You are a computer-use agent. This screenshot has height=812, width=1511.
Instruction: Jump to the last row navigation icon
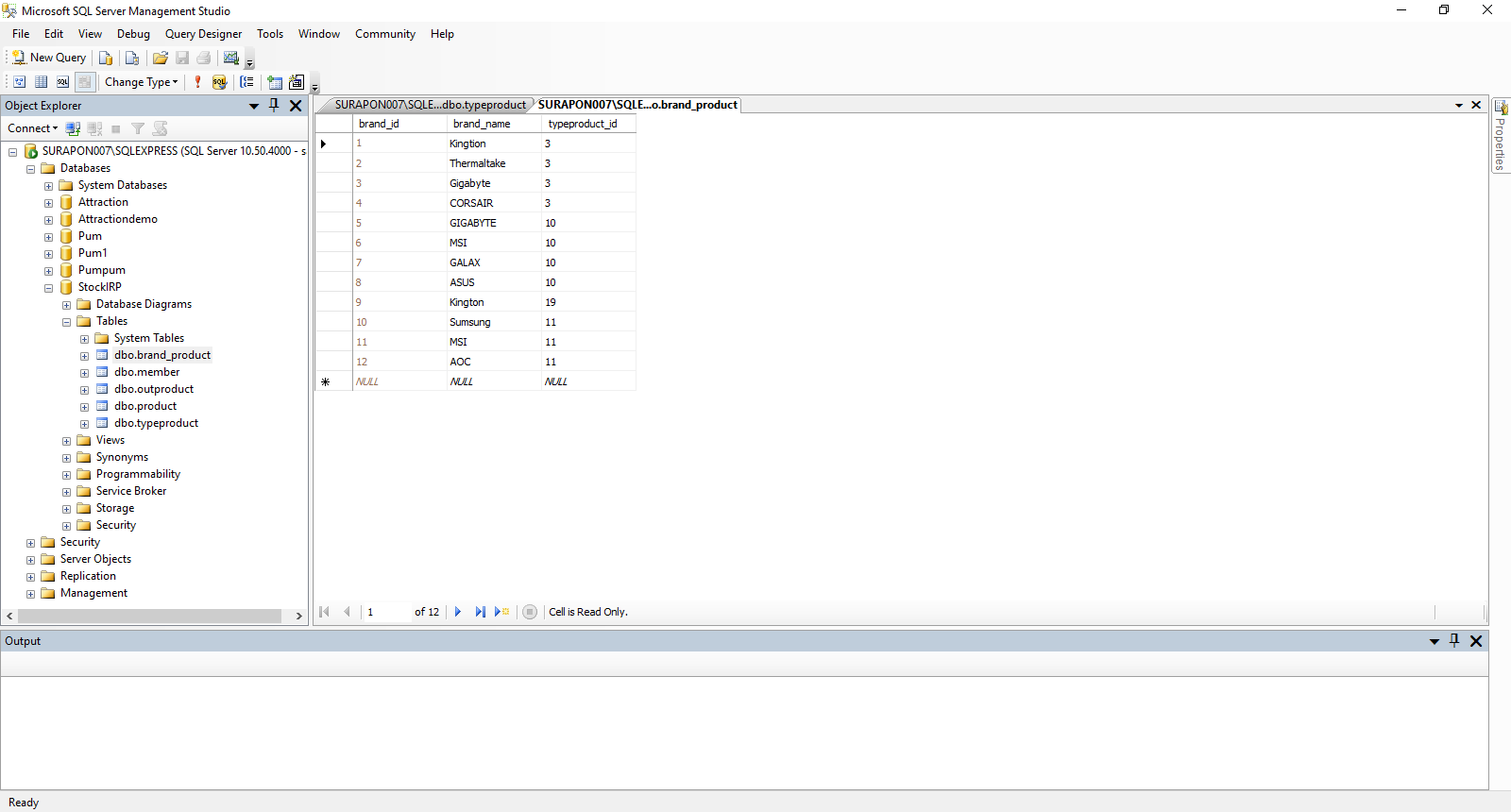coord(480,612)
